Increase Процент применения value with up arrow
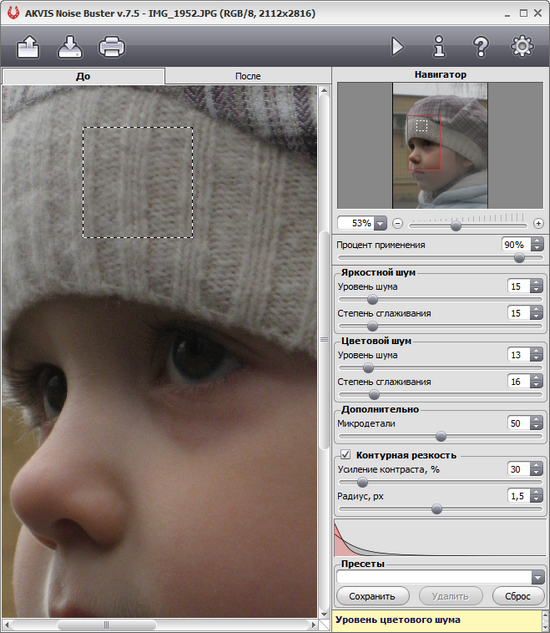The image size is (550, 633). coord(537,241)
